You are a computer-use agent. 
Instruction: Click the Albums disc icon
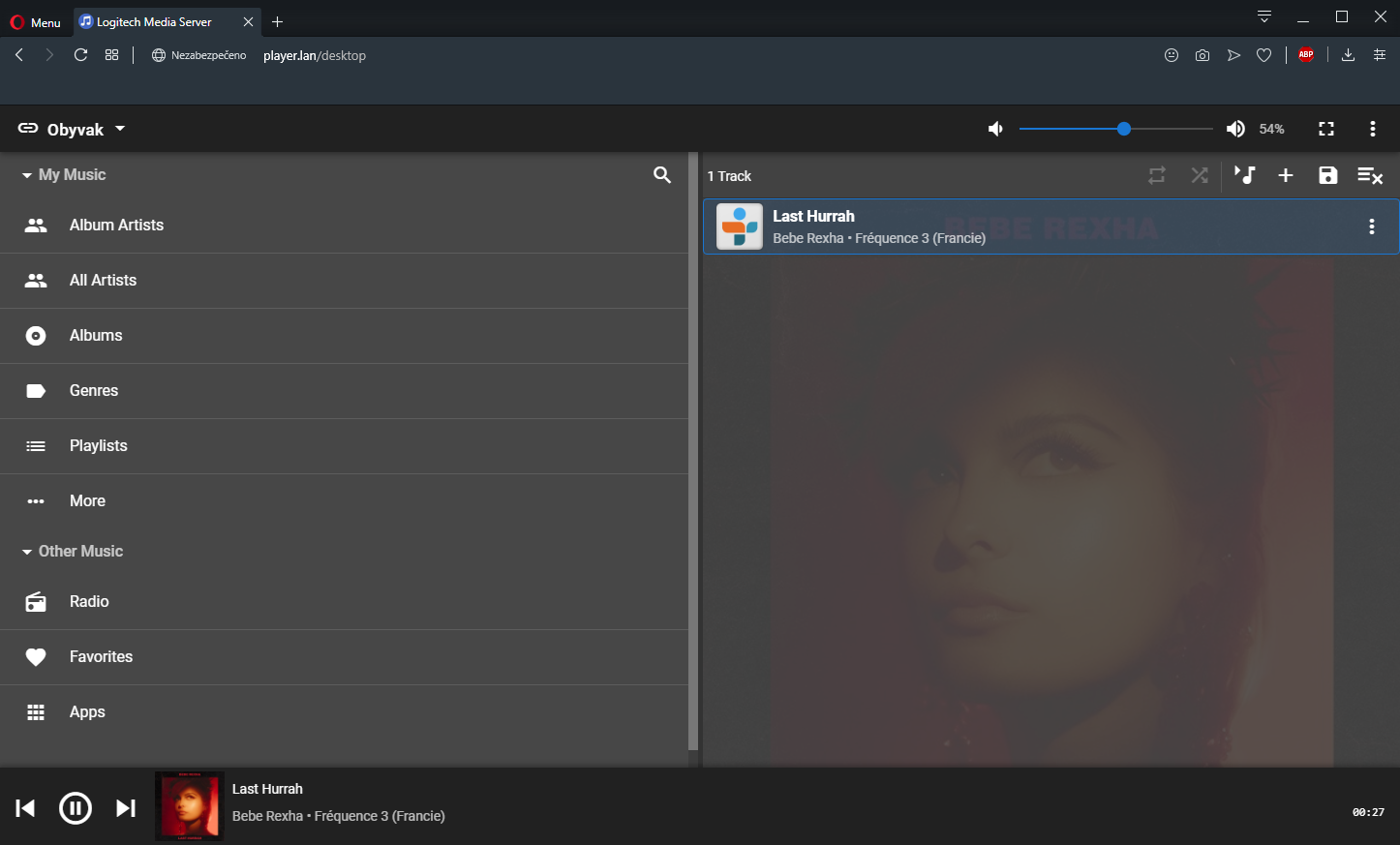click(36, 336)
